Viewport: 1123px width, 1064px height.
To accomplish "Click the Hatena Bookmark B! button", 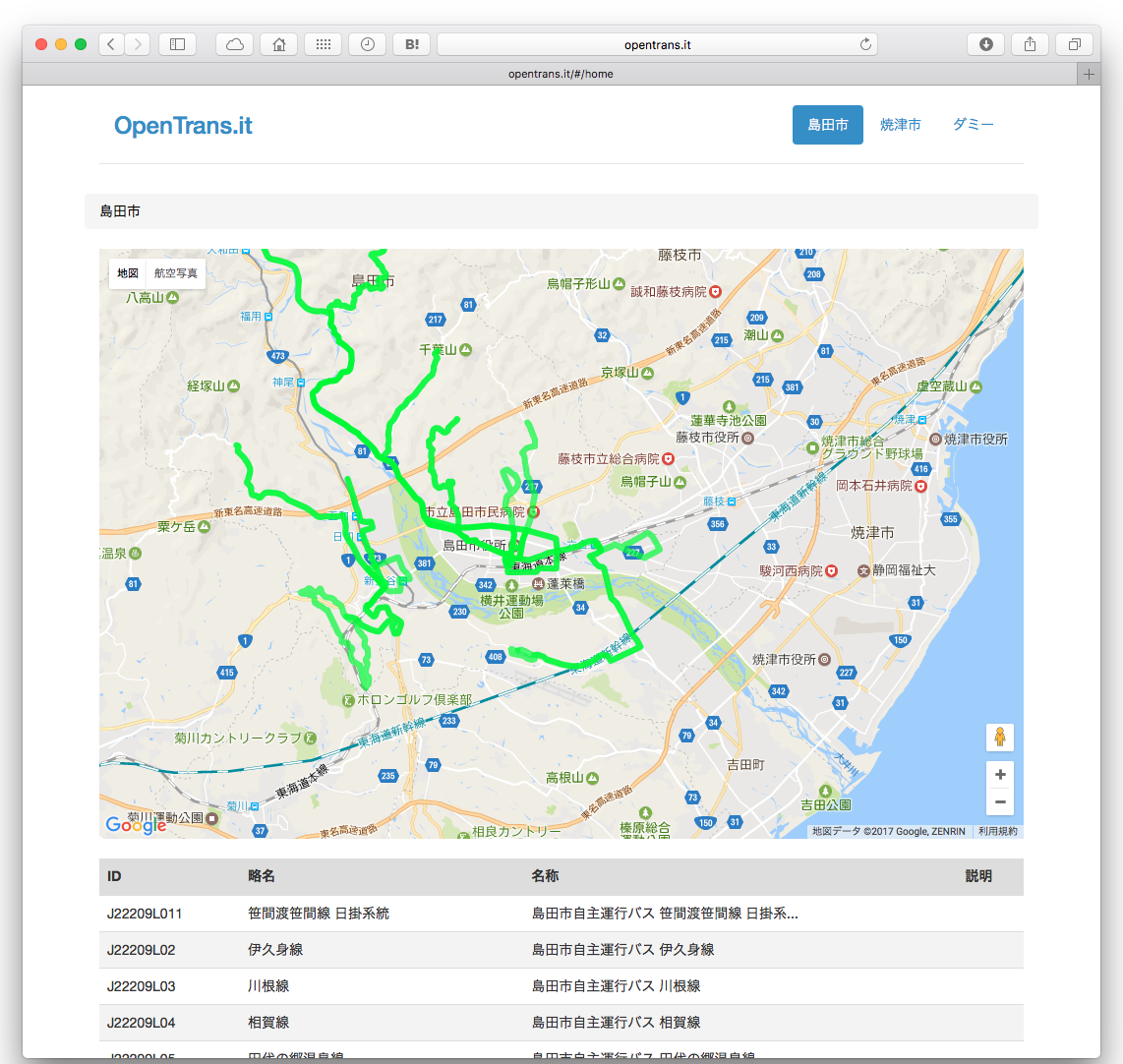I will click(x=412, y=44).
